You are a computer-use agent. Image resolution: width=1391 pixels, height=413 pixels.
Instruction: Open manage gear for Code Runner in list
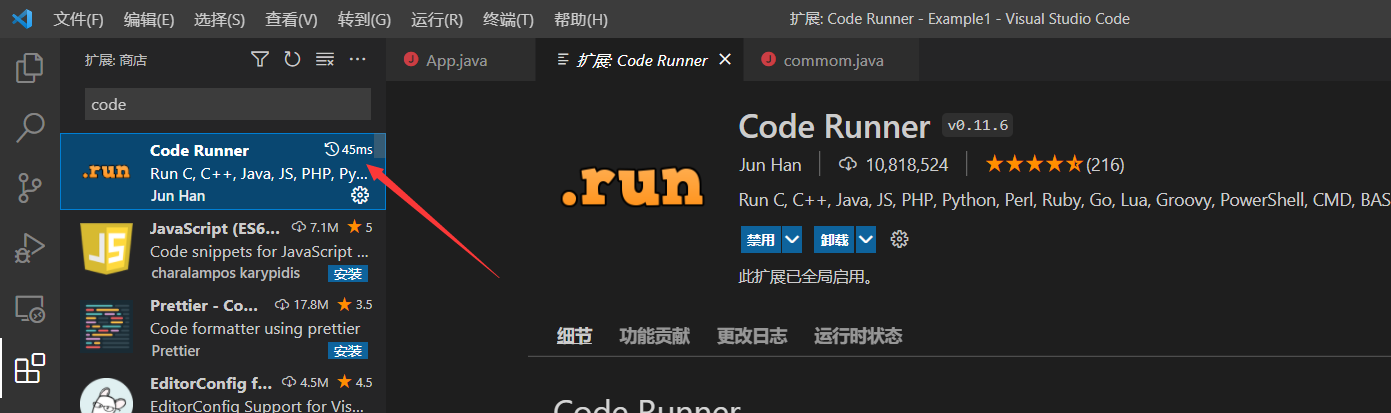[360, 195]
